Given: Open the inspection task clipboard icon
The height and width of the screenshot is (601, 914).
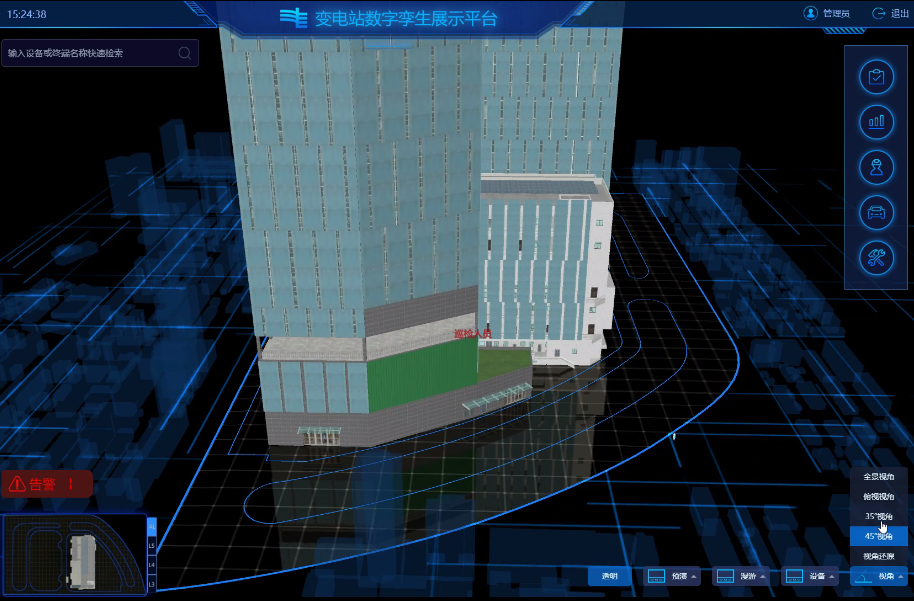Looking at the screenshot, I should point(875,76).
